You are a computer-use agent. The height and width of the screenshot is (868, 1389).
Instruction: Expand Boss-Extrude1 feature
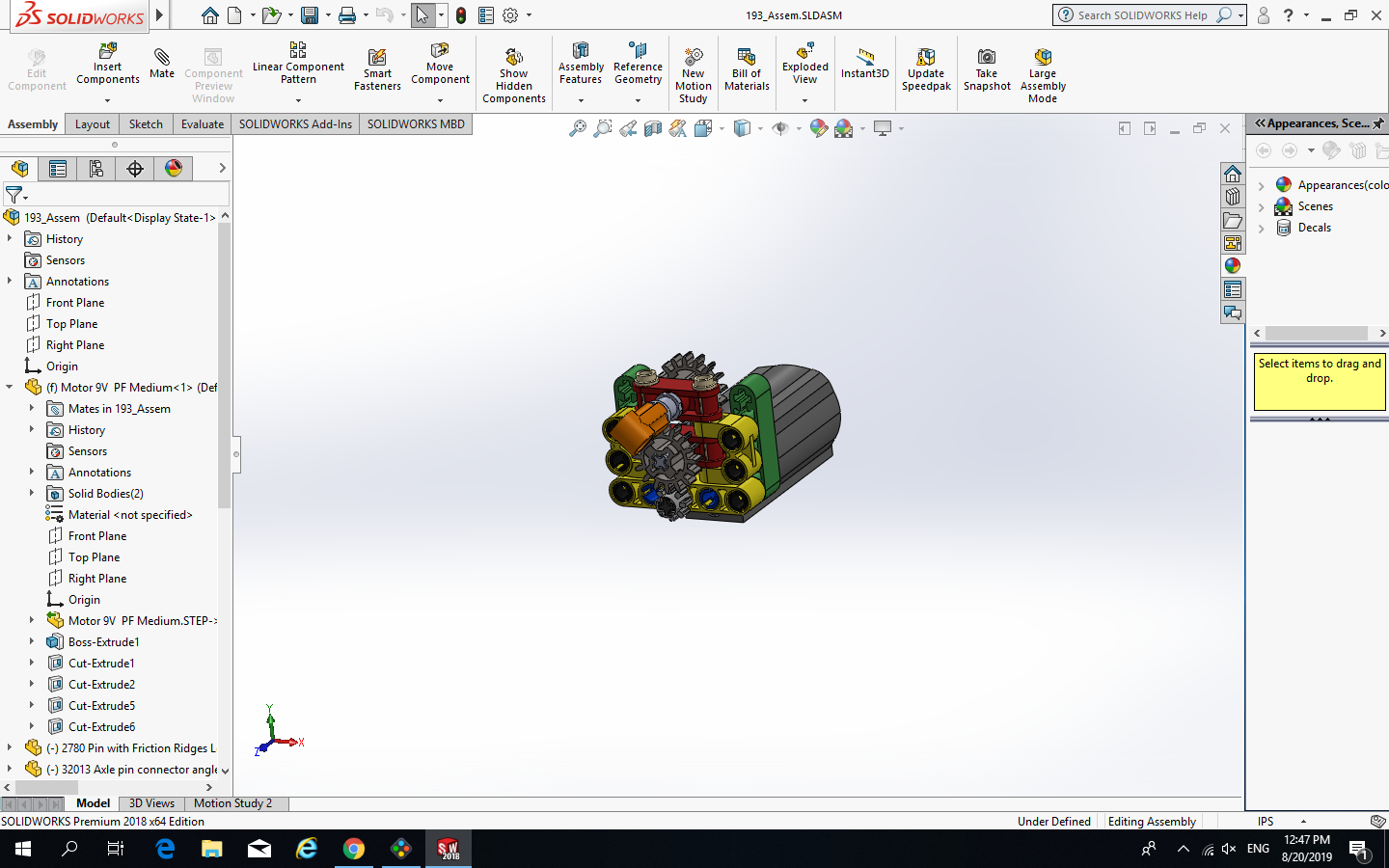32,641
